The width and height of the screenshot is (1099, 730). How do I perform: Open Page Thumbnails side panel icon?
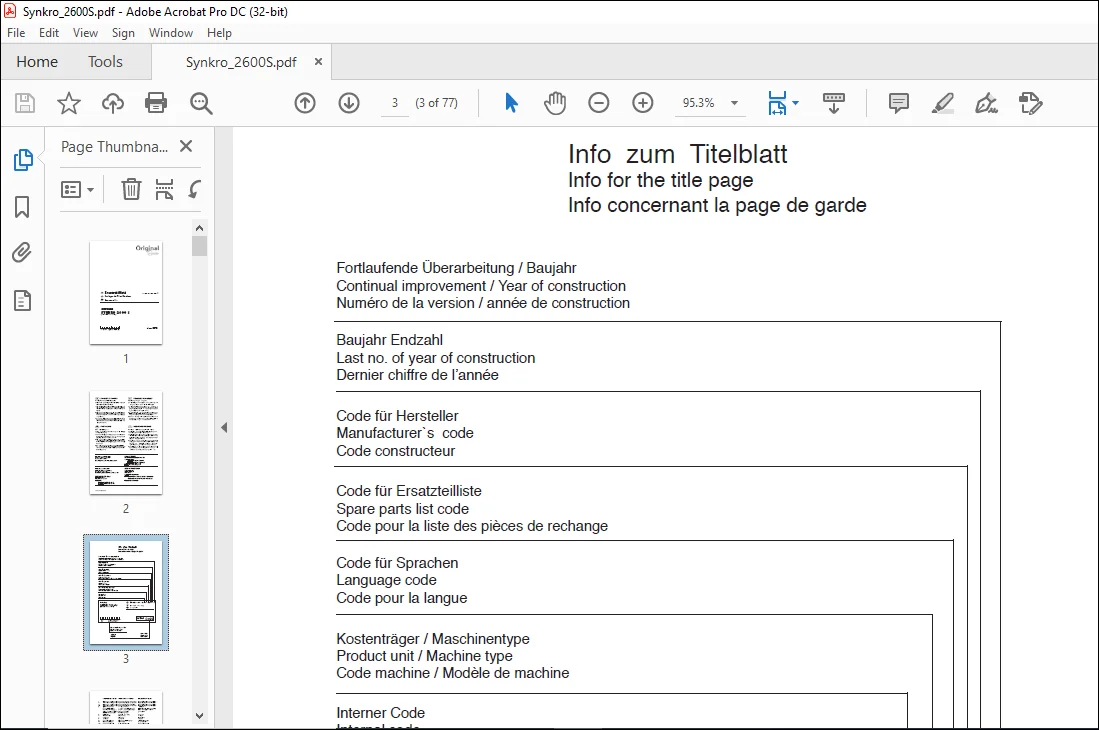(x=22, y=160)
